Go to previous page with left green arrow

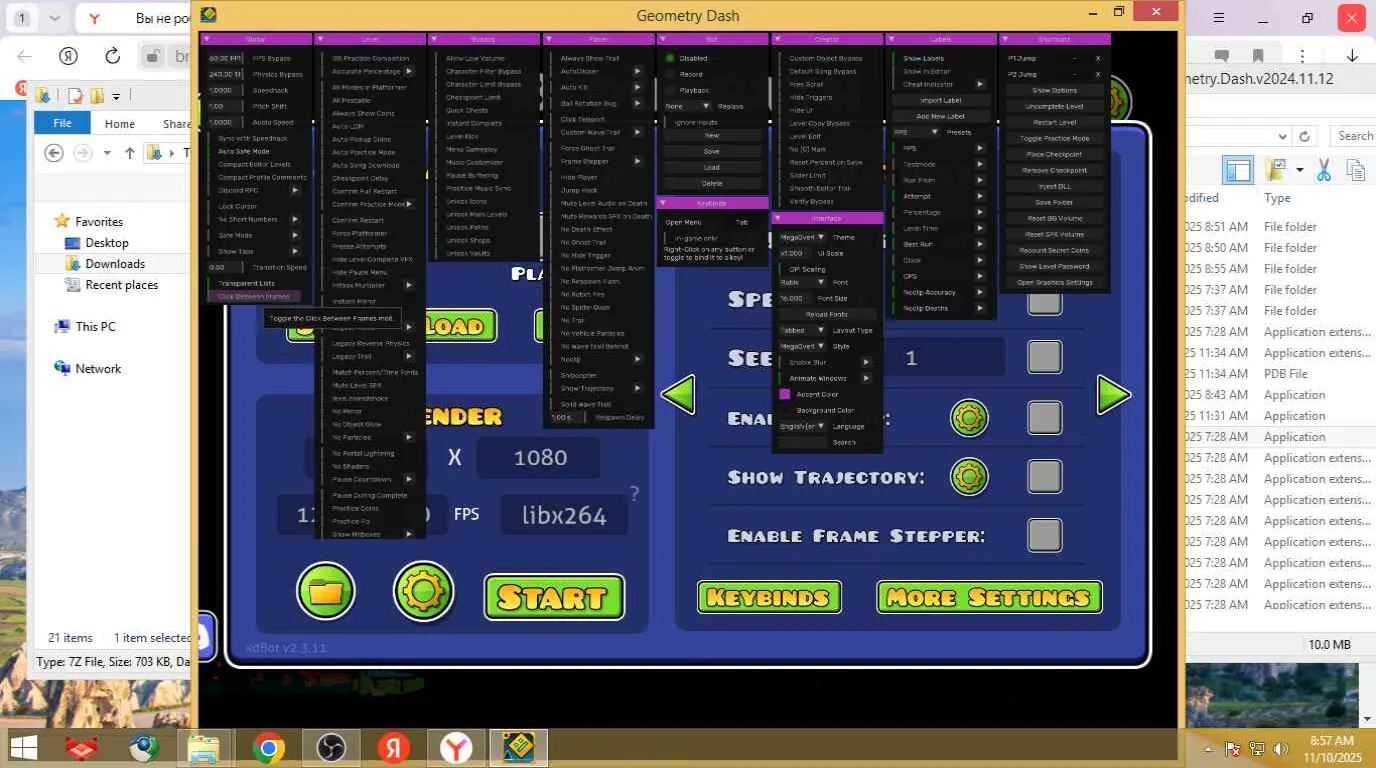pos(678,395)
